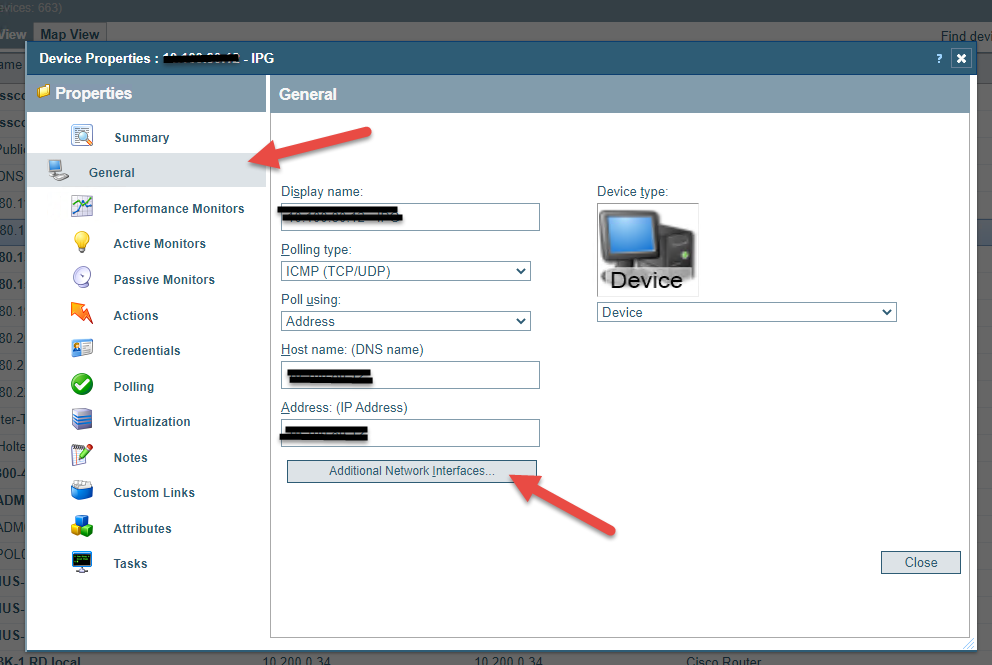This screenshot has height=665, width=992.
Task: Click the Performance Monitors chart icon
Action: (82, 206)
